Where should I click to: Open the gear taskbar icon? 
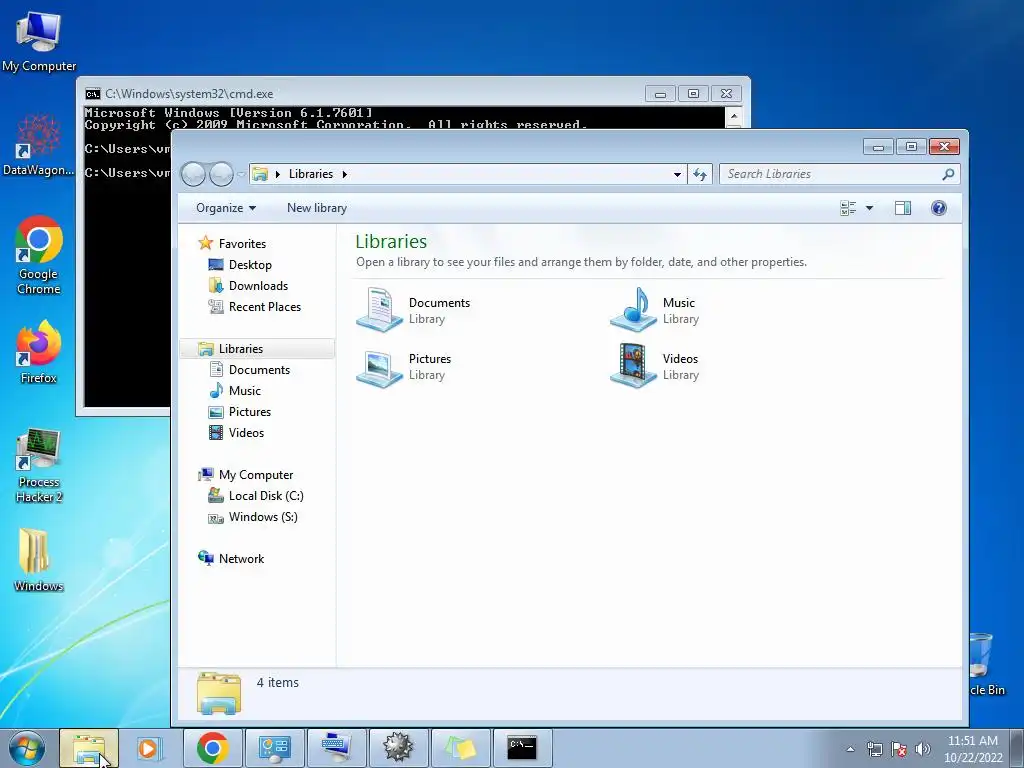pyautogui.click(x=398, y=748)
